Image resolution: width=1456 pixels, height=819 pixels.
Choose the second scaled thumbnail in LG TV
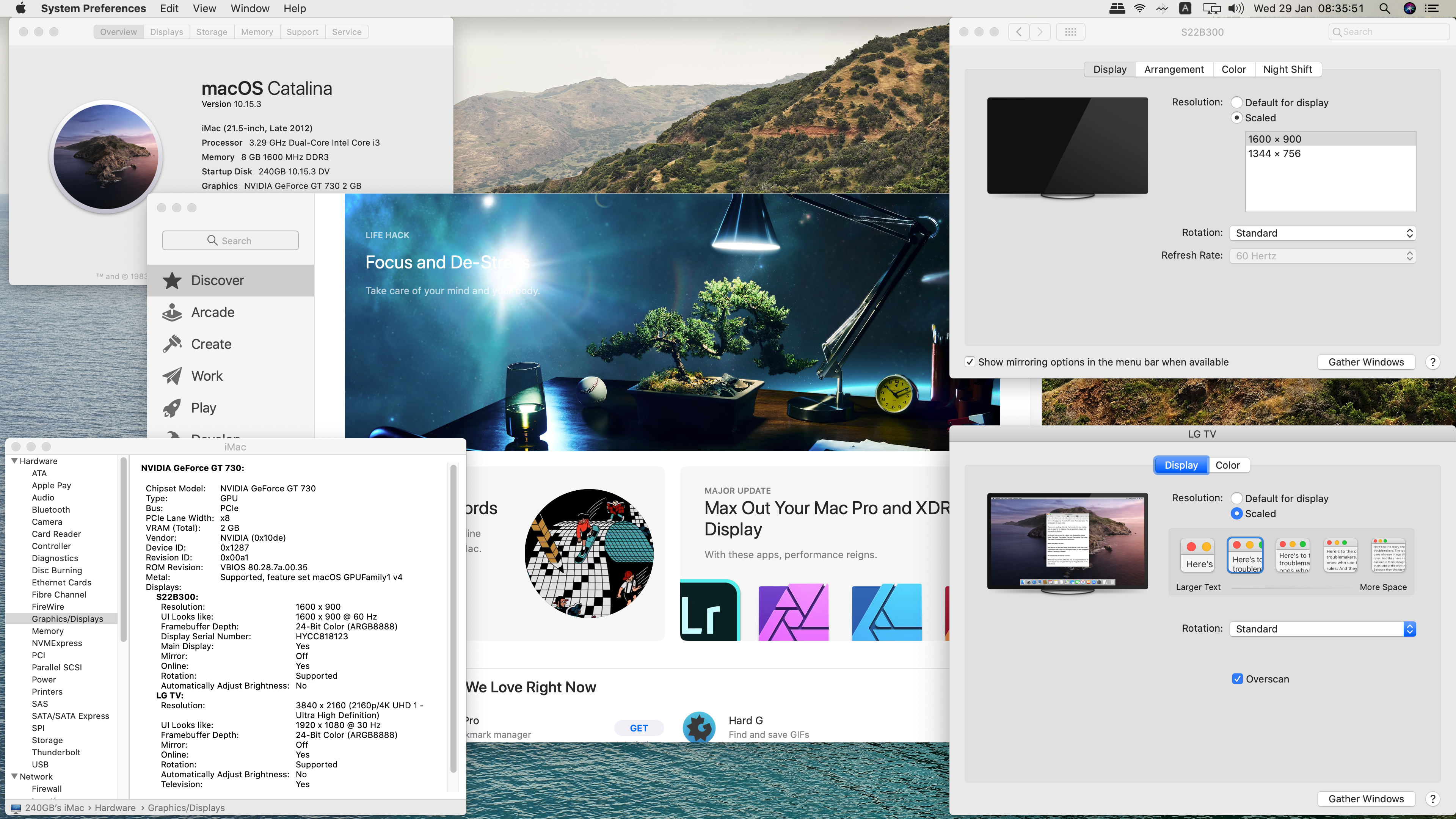click(1246, 555)
